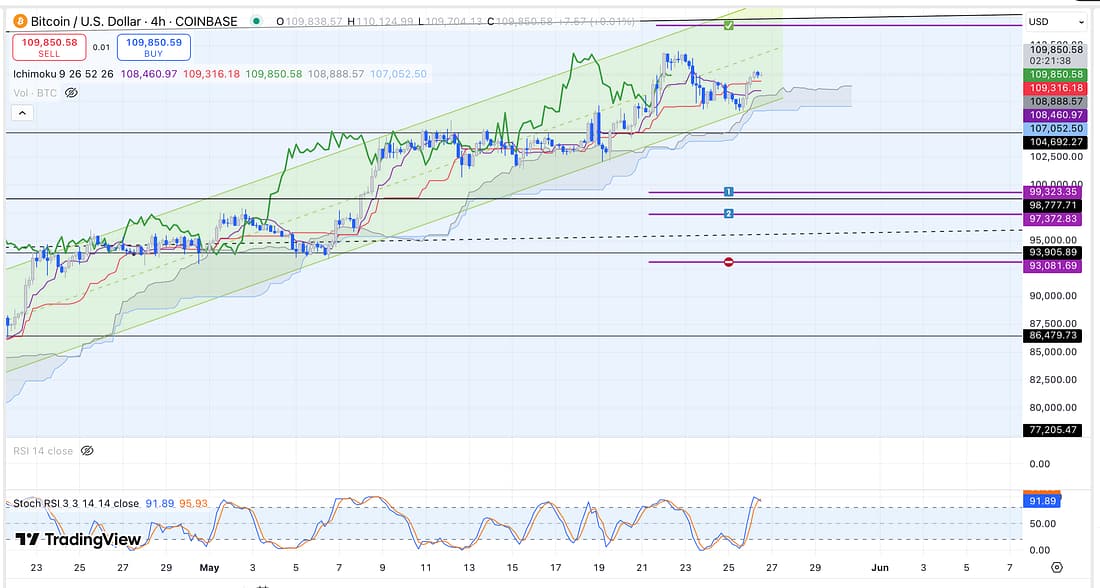Screen dimensions: 1100x588
Task: Show the hidden RSI 14 close indicator
Action: coord(87,450)
